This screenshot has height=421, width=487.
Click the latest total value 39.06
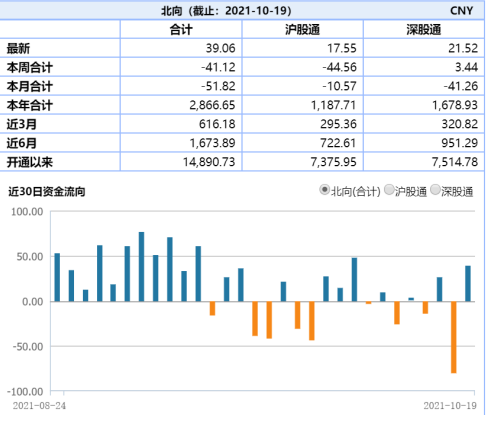(220, 48)
